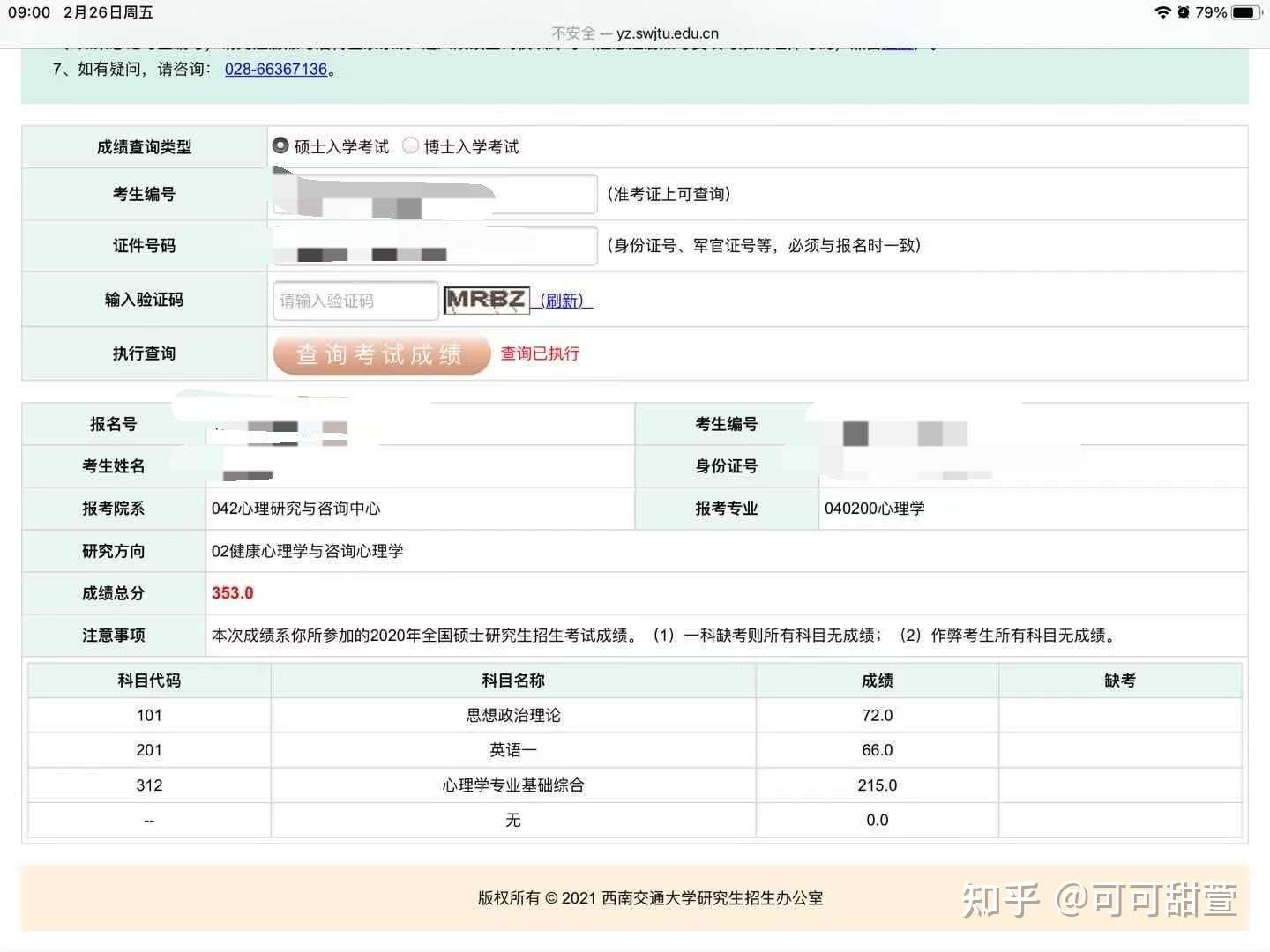Click the 缺考 column header
This screenshot has width=1270, height=952.
coord(1120,681)
